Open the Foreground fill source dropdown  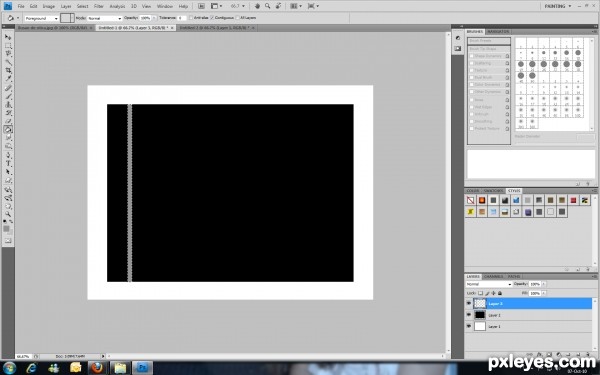coord(41,18)
